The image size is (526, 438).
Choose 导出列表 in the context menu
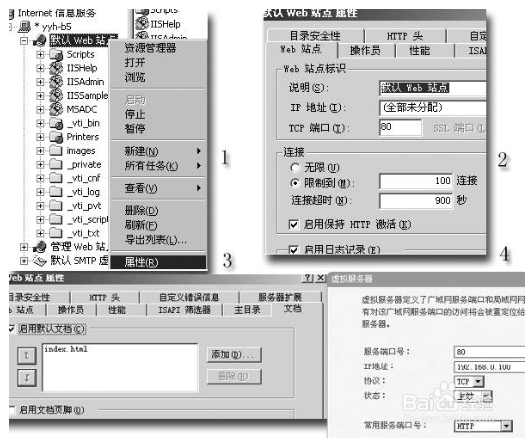tap(158, 239)
